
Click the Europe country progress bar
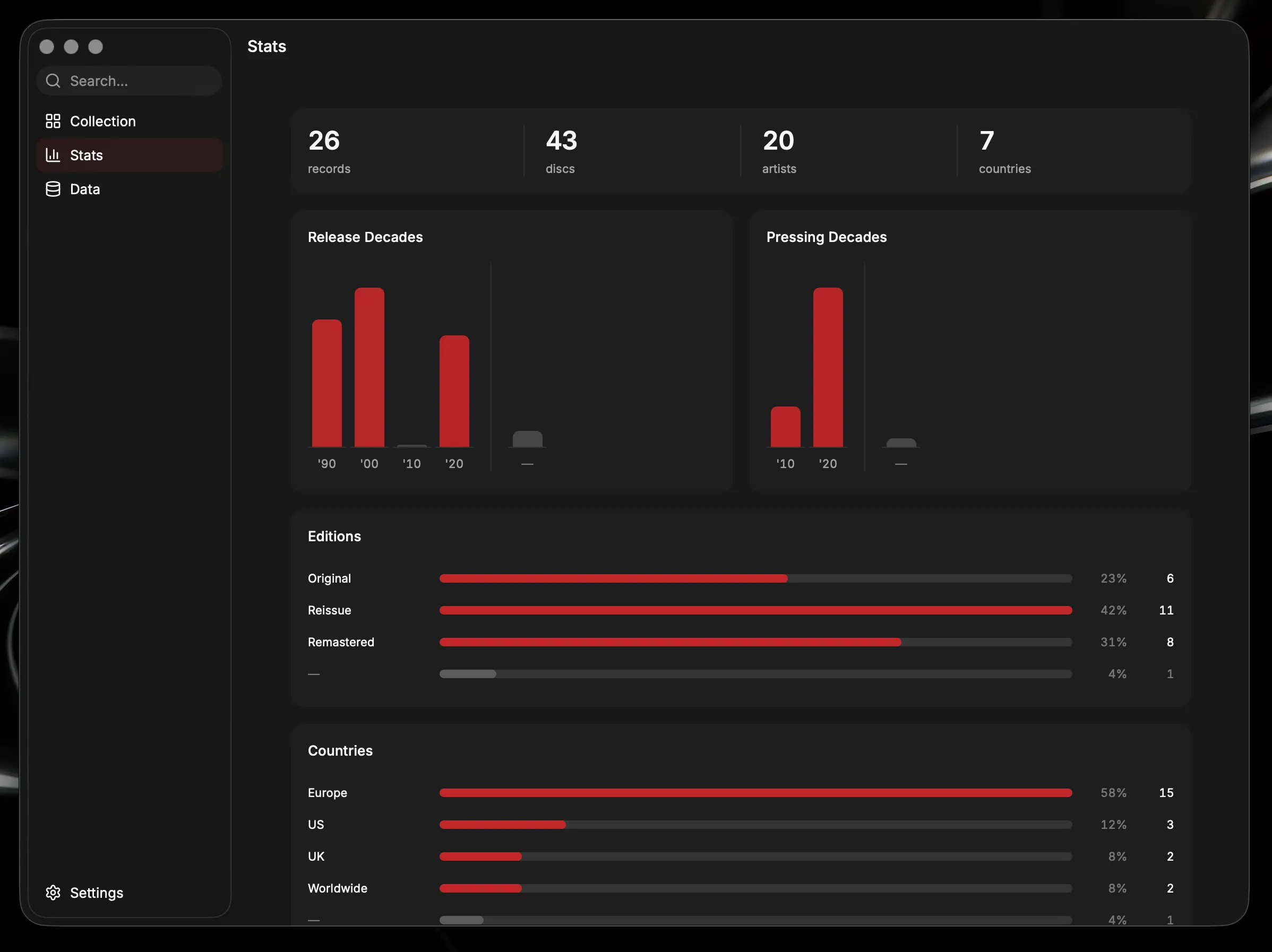click(x=755, y=793)
